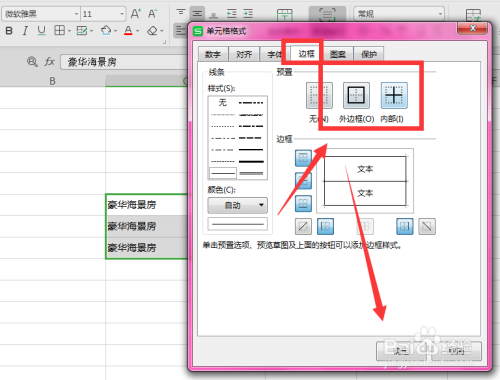Click the toolbar borders icon
500x380 pixels.
pos(59,30)
